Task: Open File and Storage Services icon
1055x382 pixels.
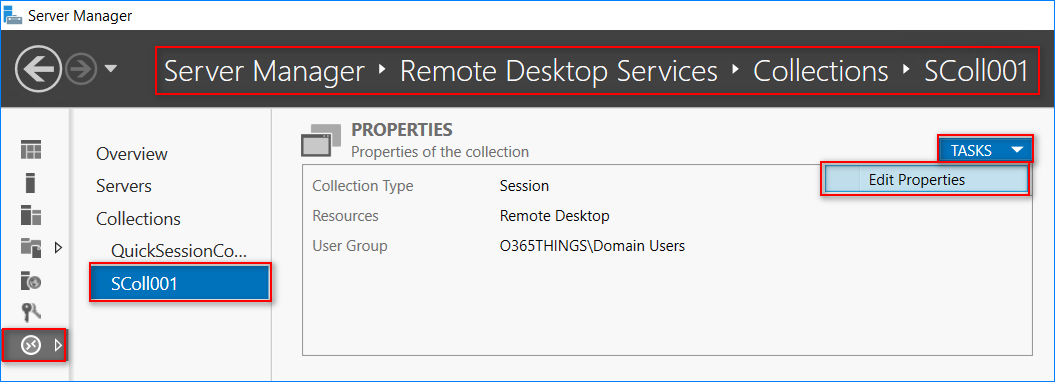Action: (x=31, y=247)
